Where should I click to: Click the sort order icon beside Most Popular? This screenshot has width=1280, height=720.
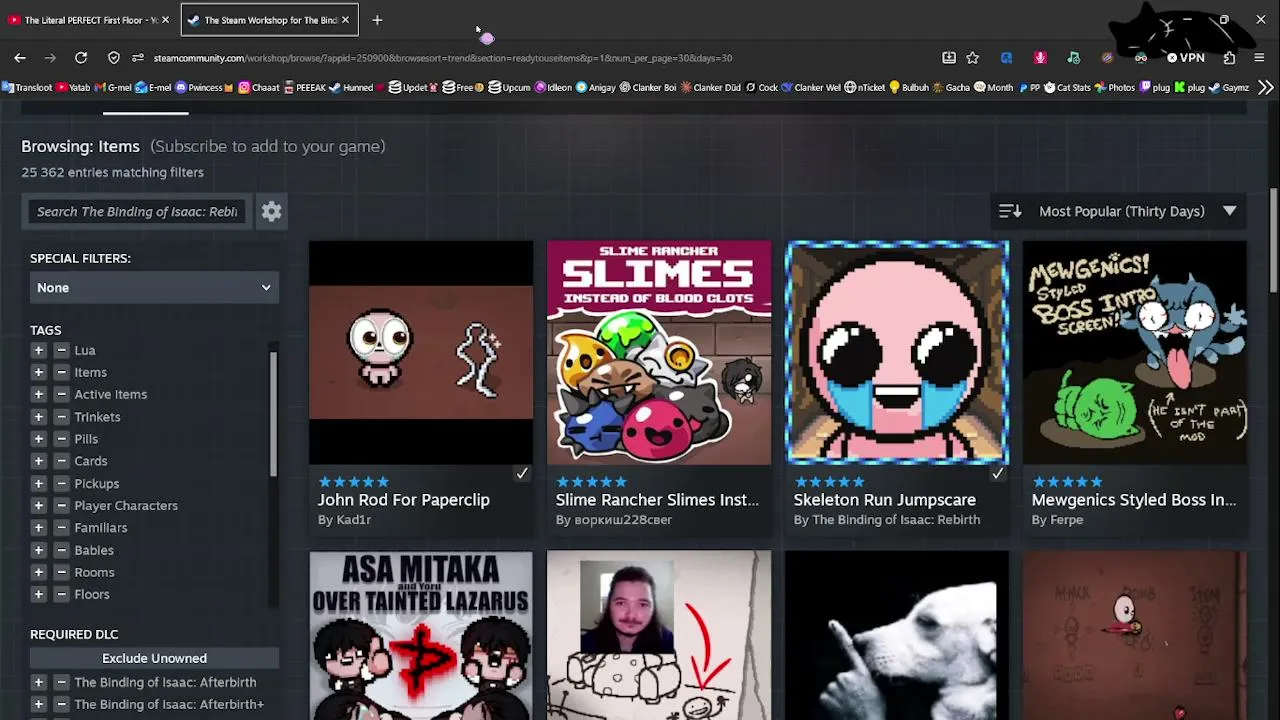1010,211
